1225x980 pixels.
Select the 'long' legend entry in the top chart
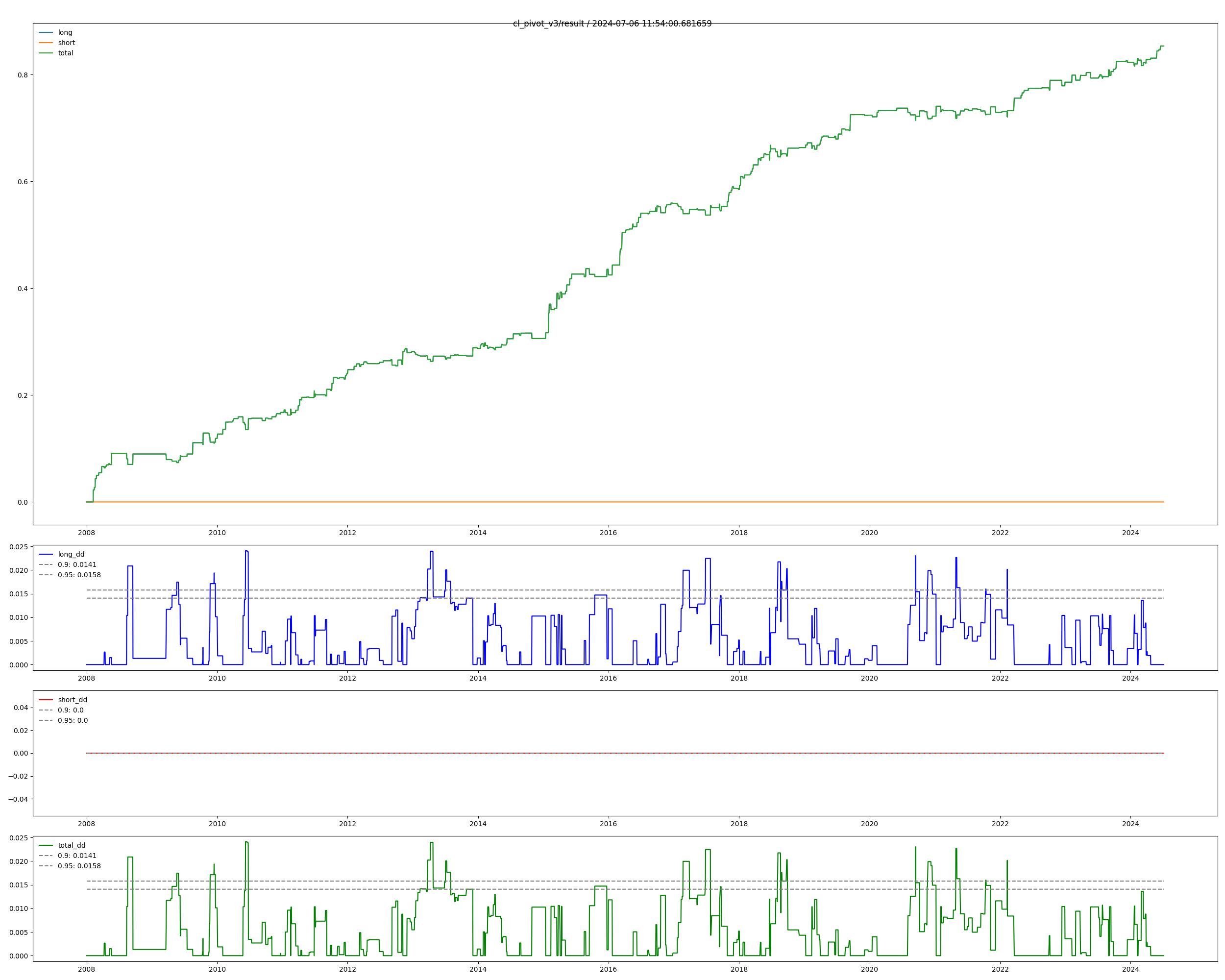65,32
